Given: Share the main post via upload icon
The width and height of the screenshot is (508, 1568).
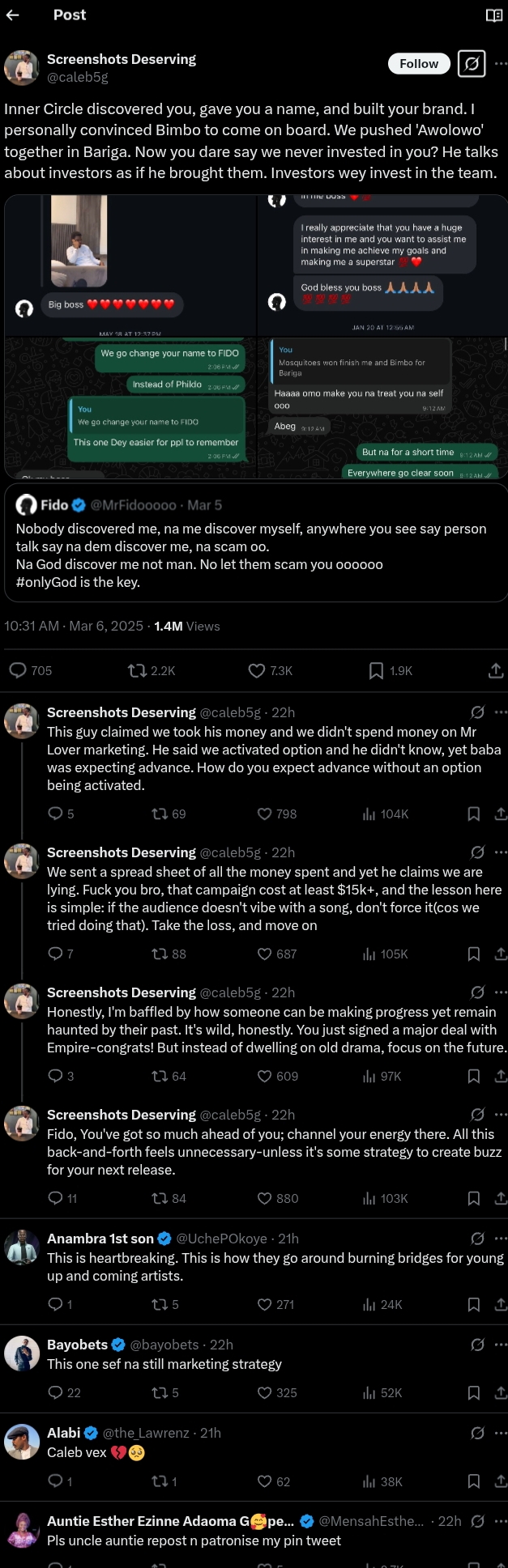Looking at the screenshot, I should point(496,670).
